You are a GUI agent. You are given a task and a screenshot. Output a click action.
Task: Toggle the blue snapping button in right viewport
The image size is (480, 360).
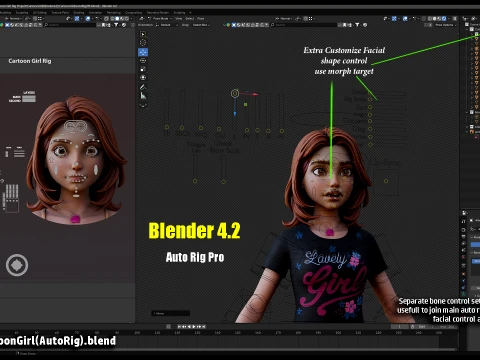pyautogui.click(x=394, y=18)
